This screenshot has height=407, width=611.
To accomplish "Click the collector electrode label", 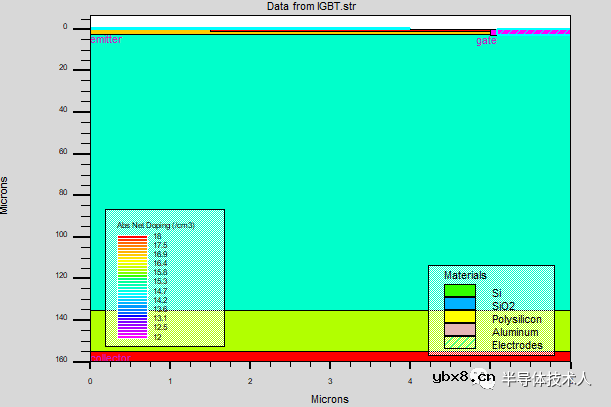I will (111, 357).
